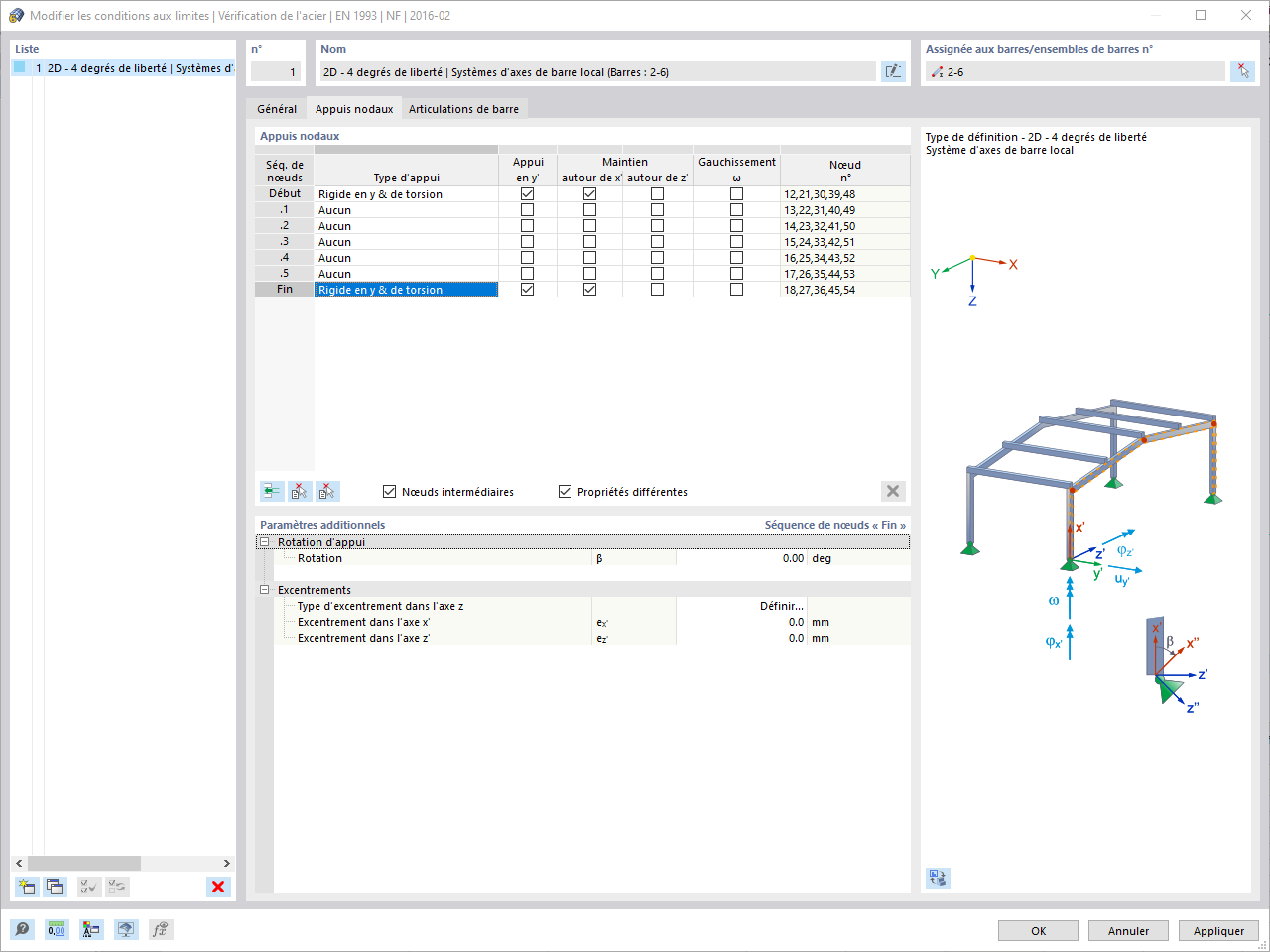Click the edit name icon beside Nom field
The width and height of the screenshot is (1270, 952).
coord(893,71)
